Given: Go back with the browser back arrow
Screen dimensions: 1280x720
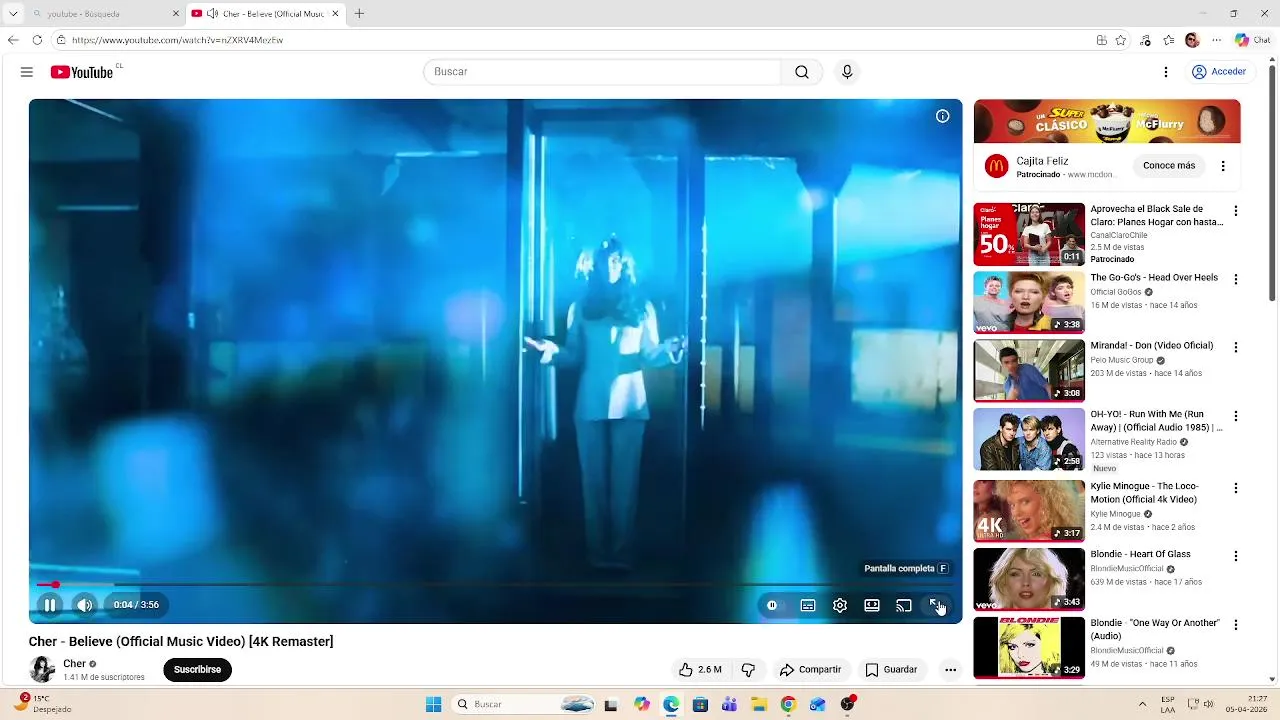Looking at the screenshot, I should pyautogui.click(x=13, y=40).
